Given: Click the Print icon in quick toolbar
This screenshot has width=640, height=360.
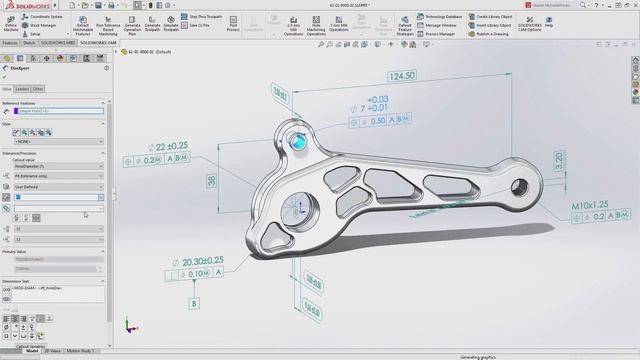Looking at the screenshot, I should pos(111,5).
